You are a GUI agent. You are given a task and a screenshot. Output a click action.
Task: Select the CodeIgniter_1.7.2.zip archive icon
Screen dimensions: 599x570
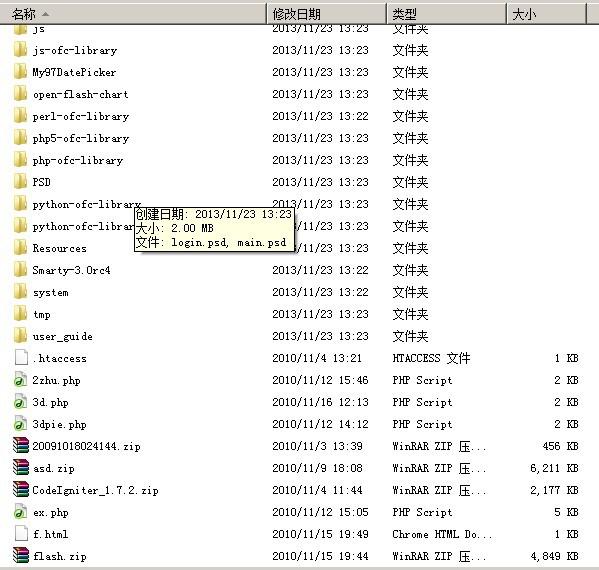(x=21, y=490)
